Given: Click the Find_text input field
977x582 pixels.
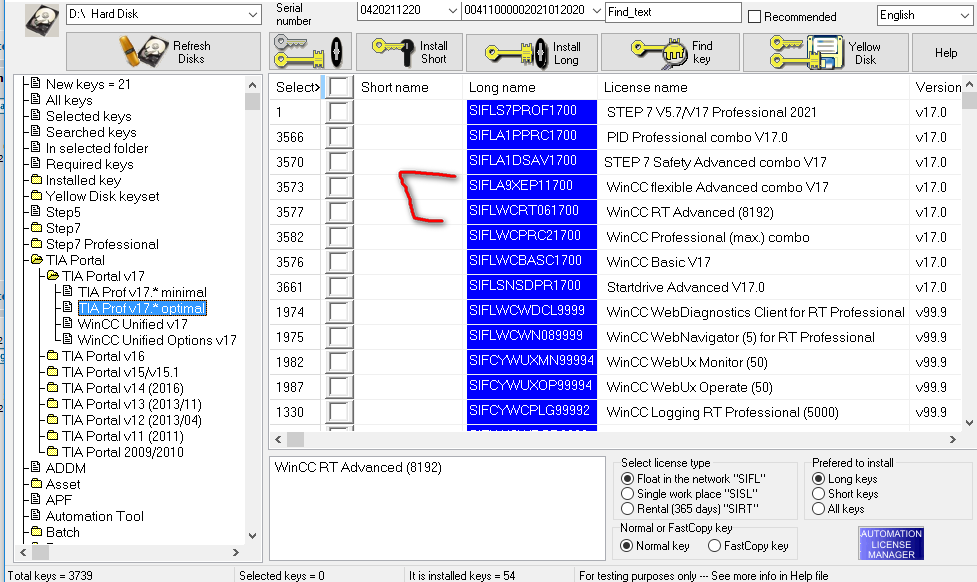Looking at the screenshot, I should coord(673,12).
